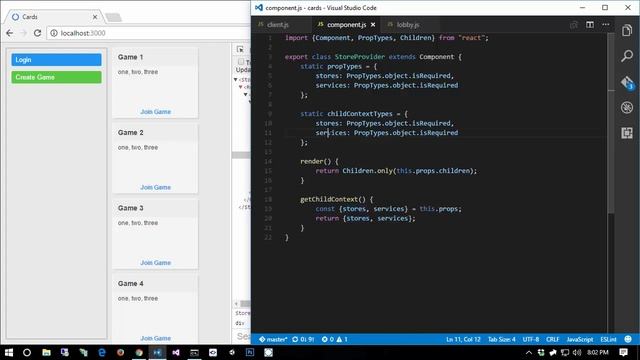Open the feedback smiley in the status bar
The height and width of the screenshot is (360, 640).
coord(628,339)
